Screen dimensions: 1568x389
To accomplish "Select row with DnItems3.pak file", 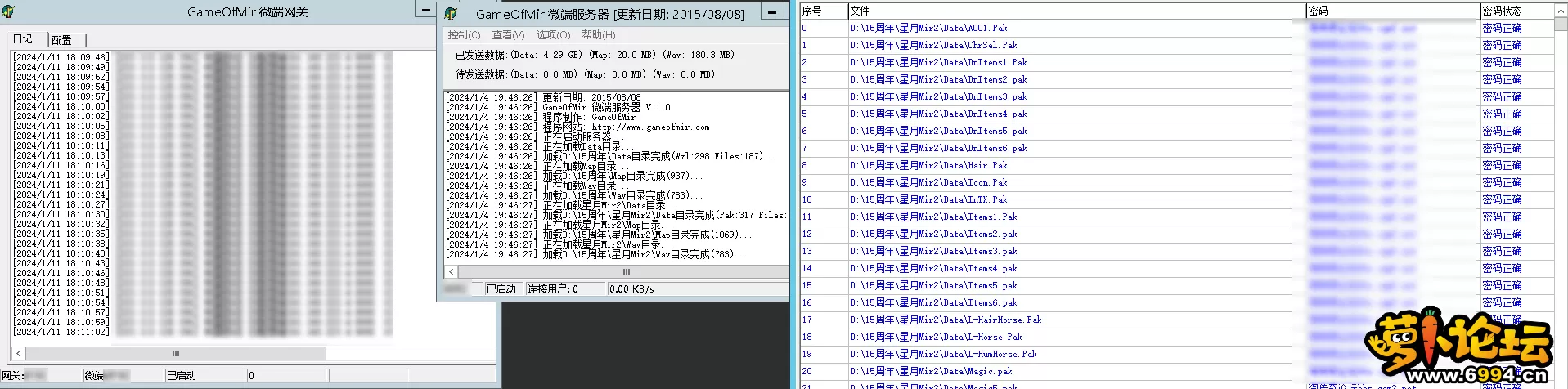I will [1176, 96].
